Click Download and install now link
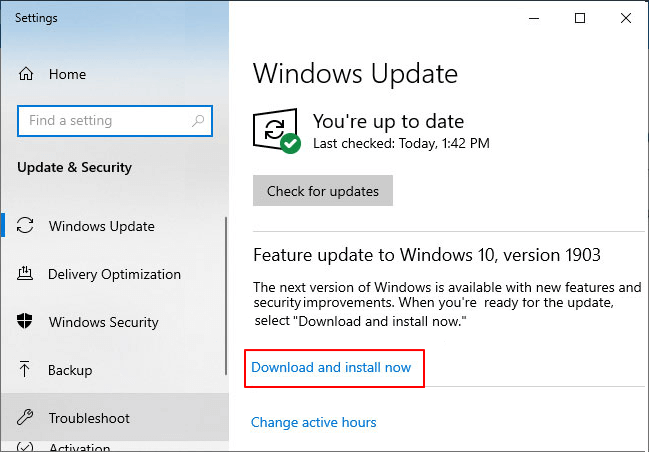 tap(331, 367)
